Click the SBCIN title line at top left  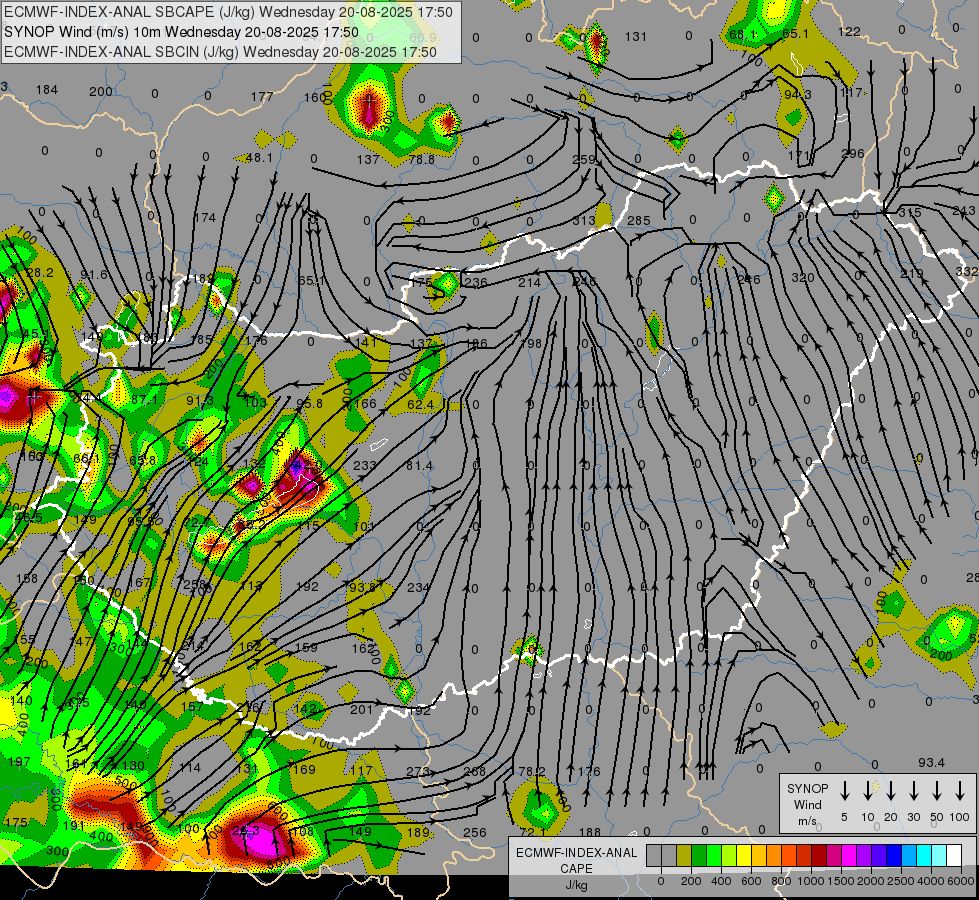(x=220, y=52)
